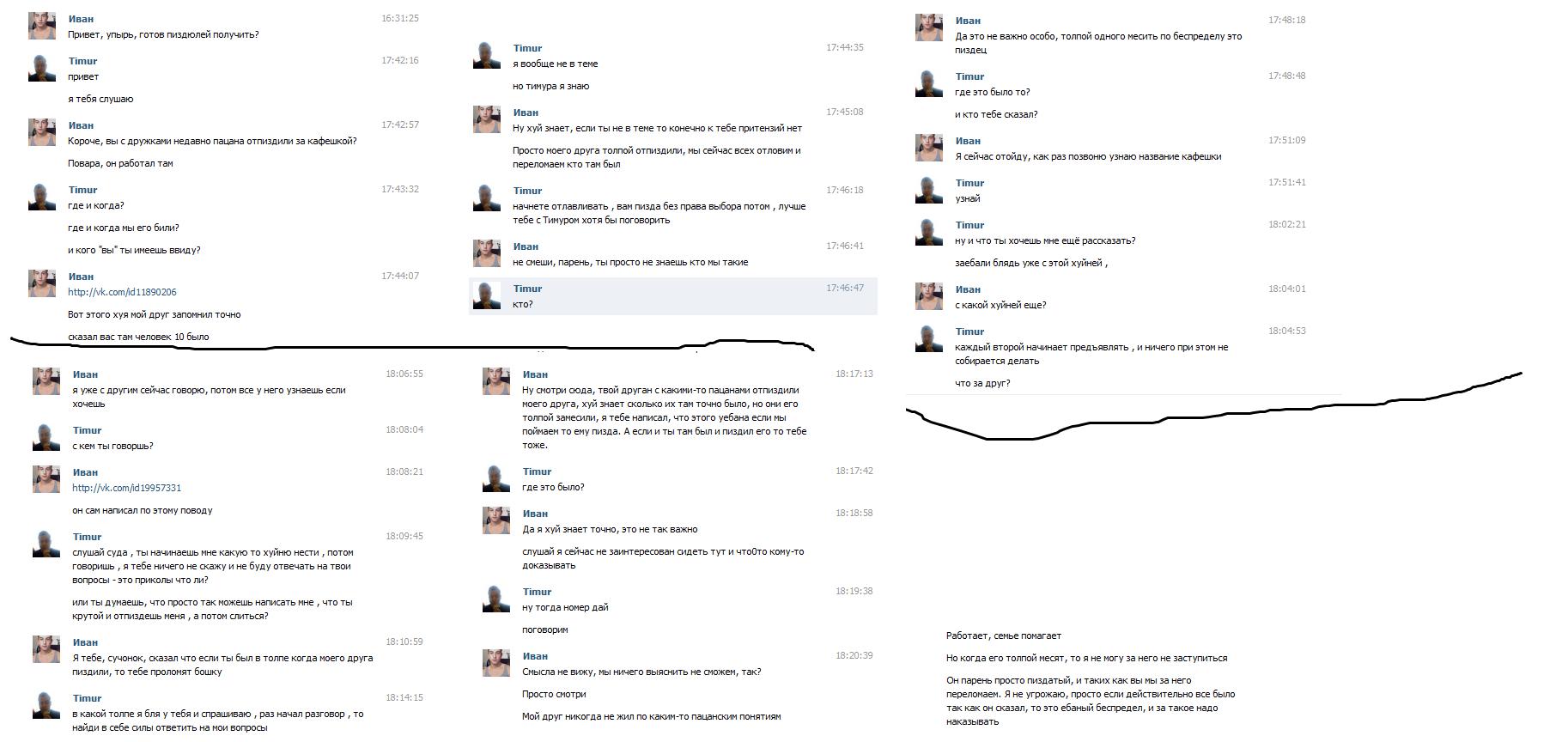The image size is (1568, 742).
Task: Click Timur's avatar at the 17:44:35 message
Action: [487, 55]
